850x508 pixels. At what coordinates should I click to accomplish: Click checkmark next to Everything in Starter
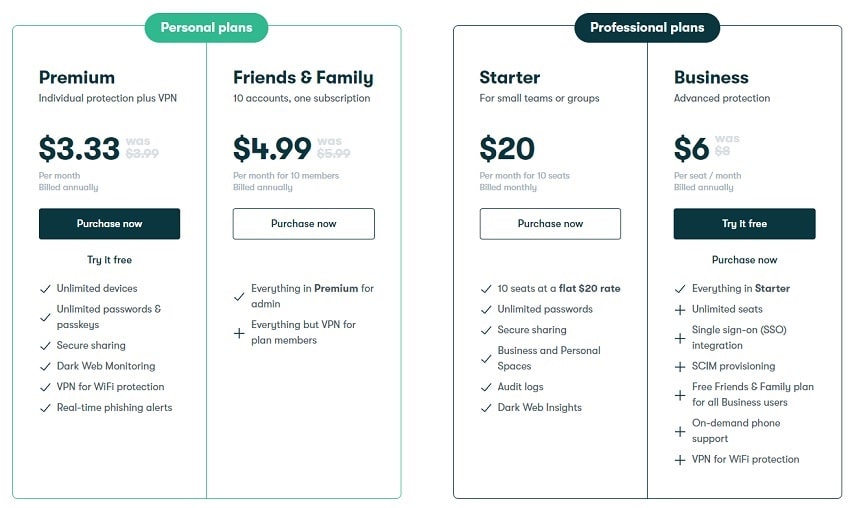pyautogui.click(x=680, y=289)
